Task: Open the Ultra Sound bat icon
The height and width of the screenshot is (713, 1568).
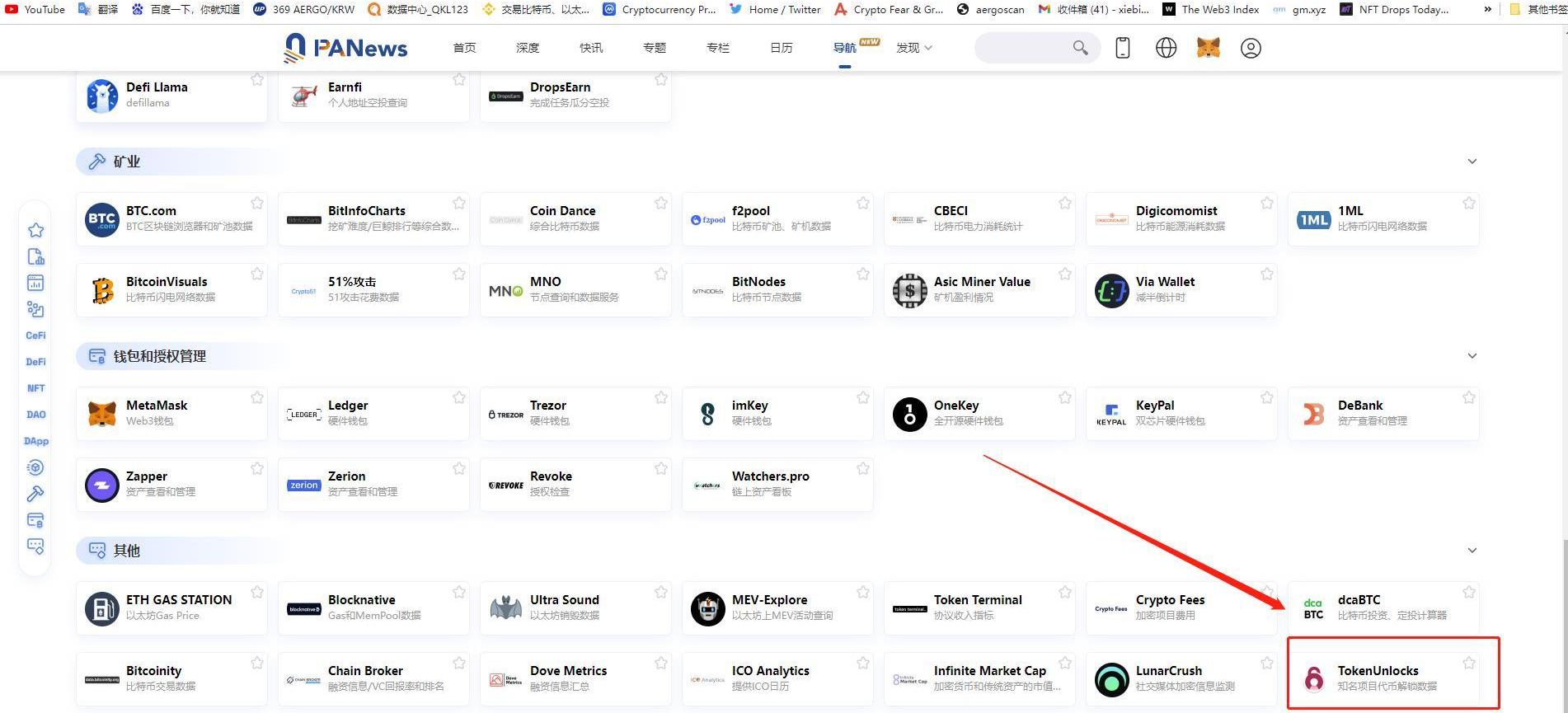Action: [x=506, y=608]
